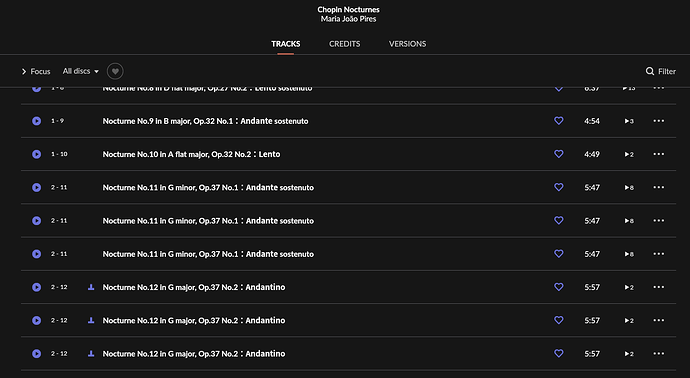Click the play count icon on Nocturne No.10
The width and height of the screenshot is (690, 378).
[x=629, y=154]
